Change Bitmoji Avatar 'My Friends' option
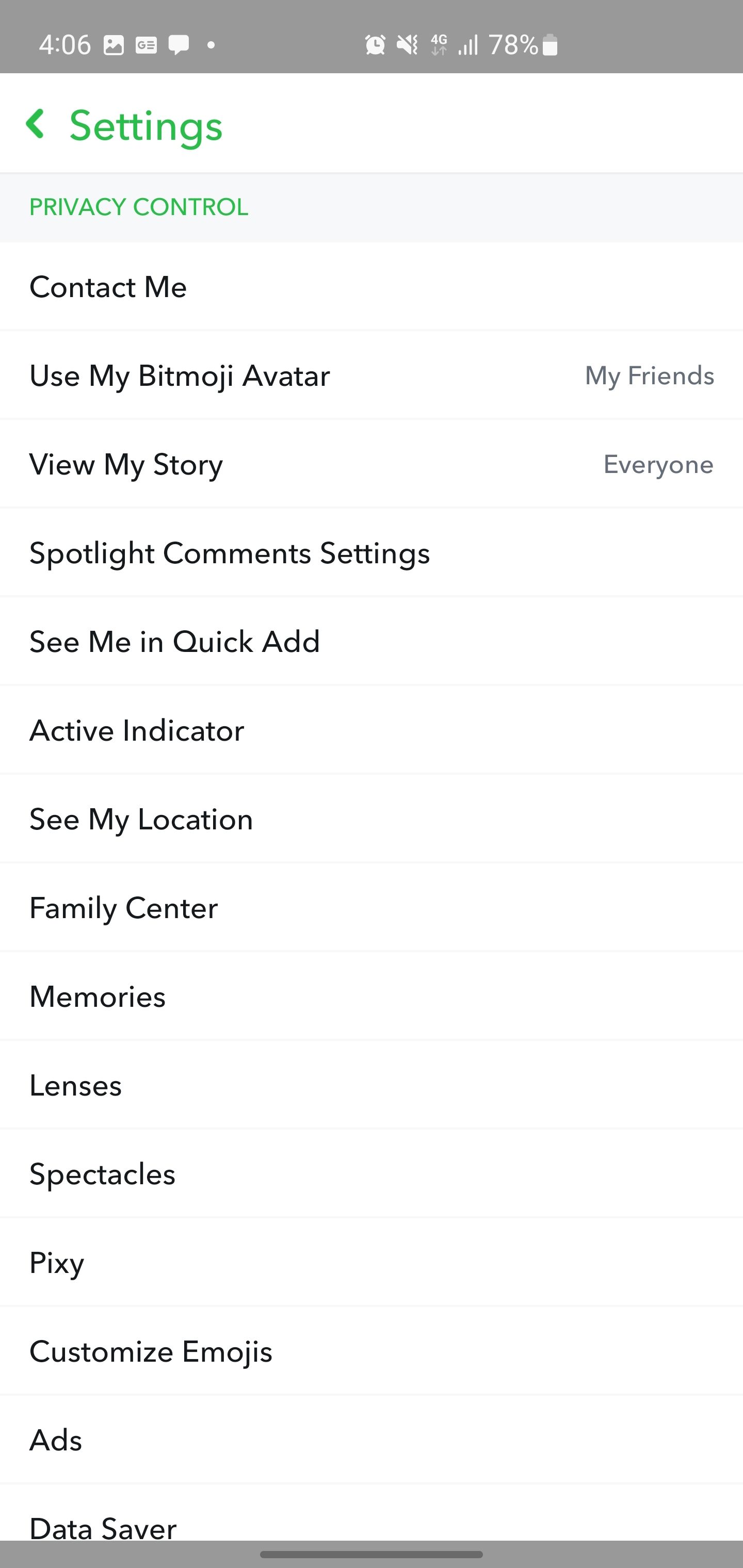 [x=649, y=375]
